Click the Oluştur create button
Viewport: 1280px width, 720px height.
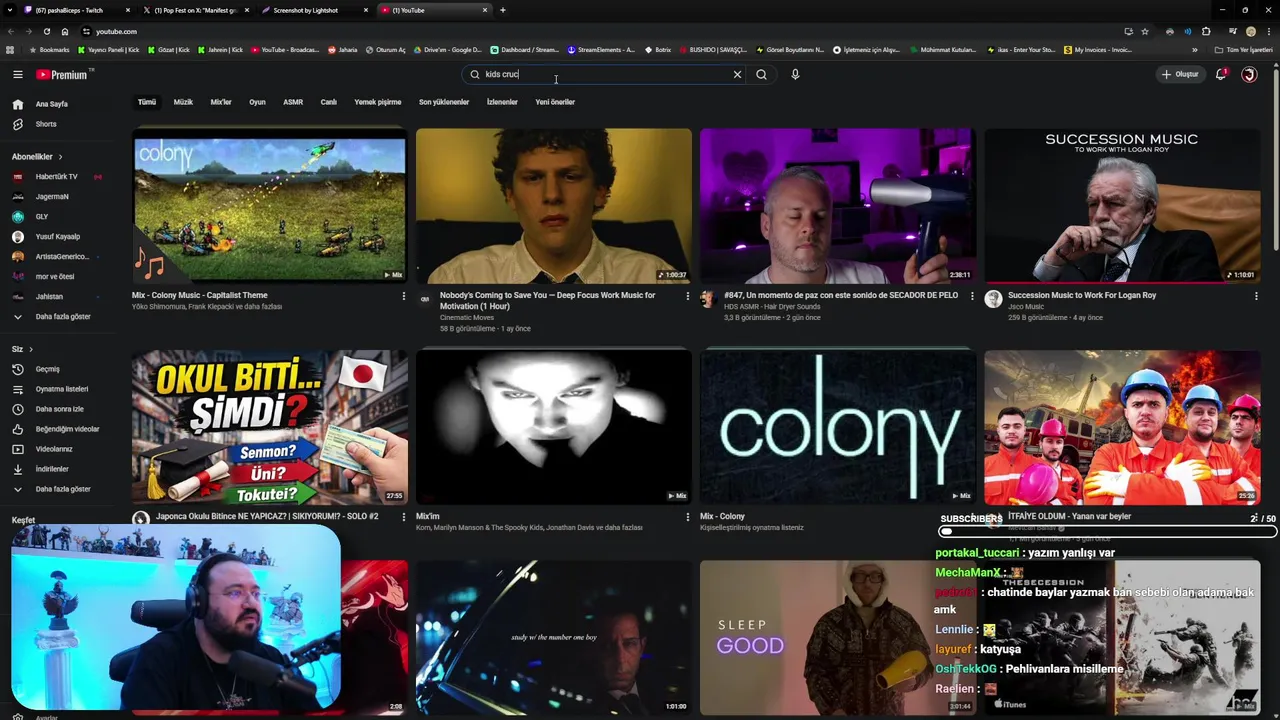click(1179, 74)
